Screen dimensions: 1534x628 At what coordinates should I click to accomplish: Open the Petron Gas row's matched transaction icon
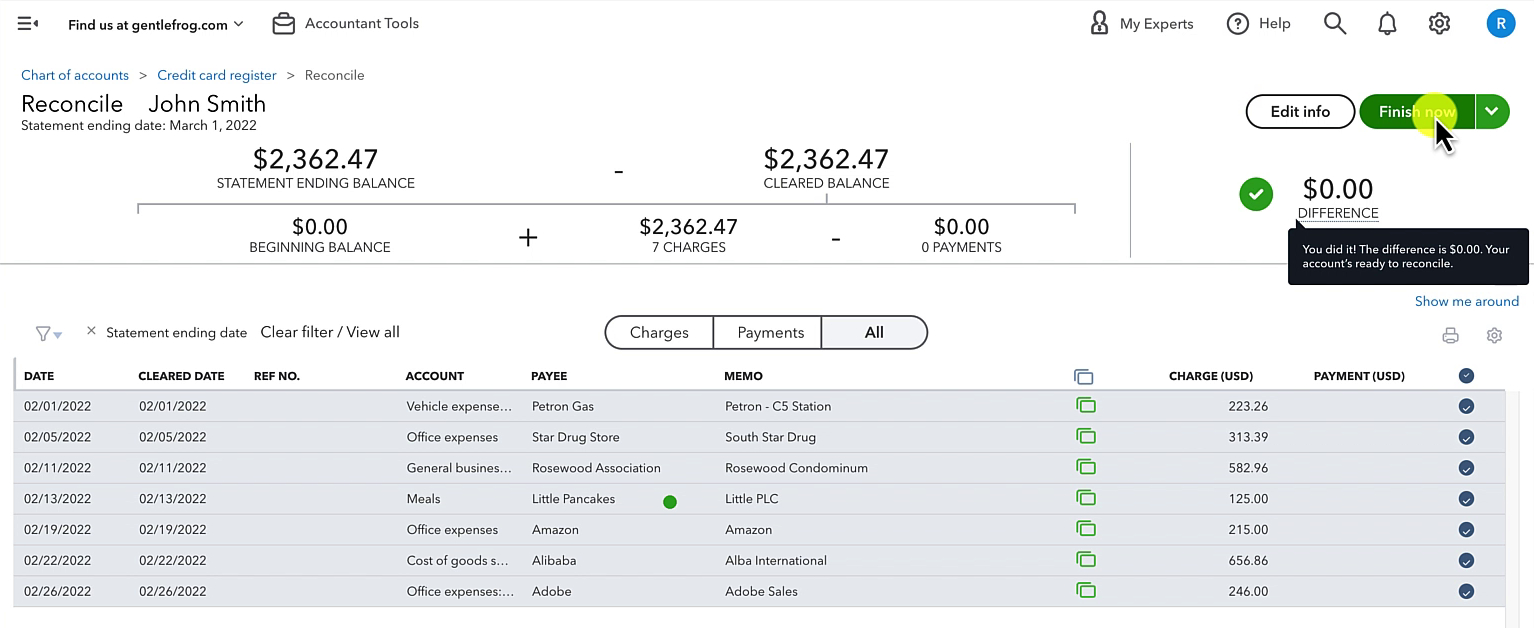[1085, 405]
